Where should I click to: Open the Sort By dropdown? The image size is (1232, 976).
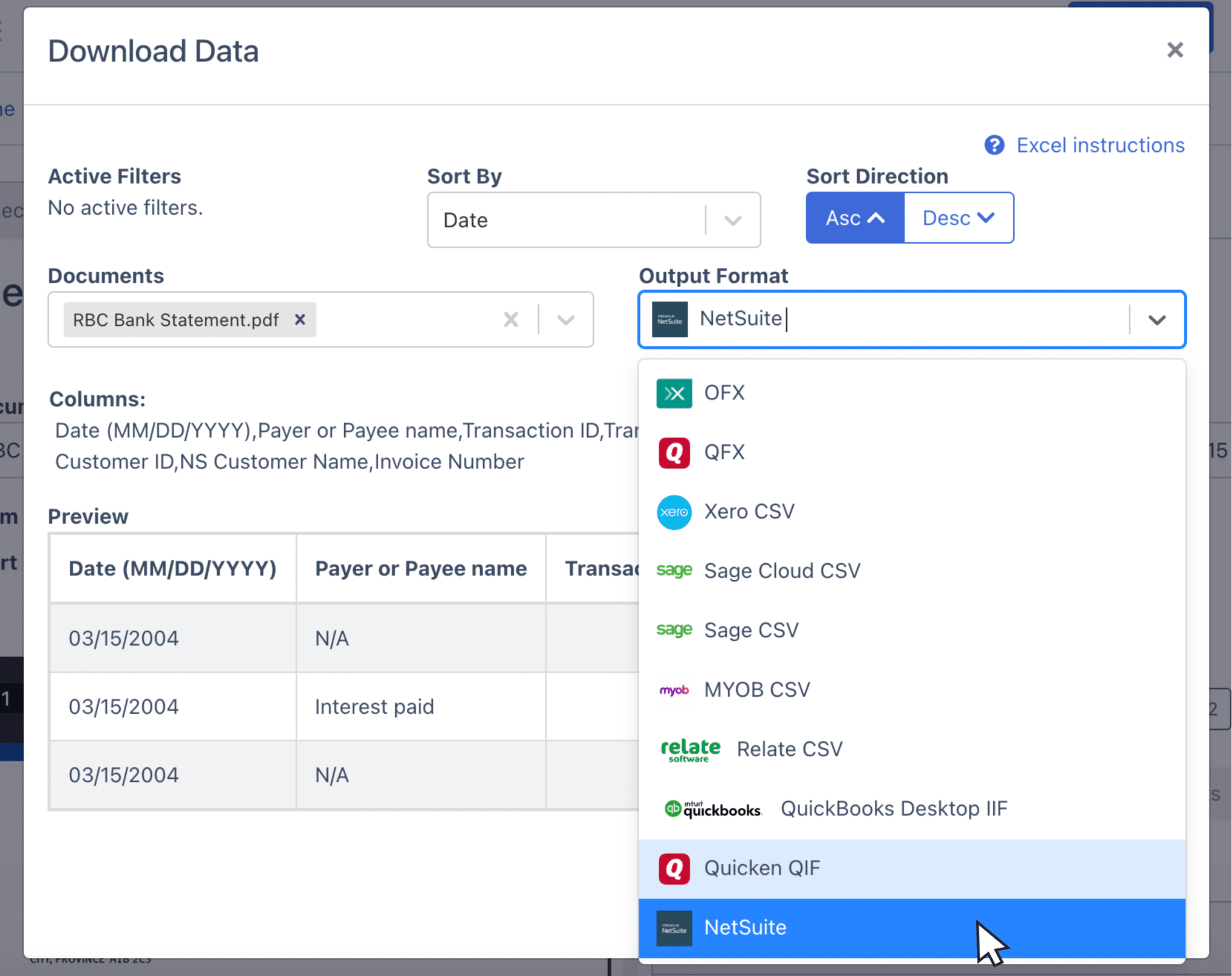point(731,220)
